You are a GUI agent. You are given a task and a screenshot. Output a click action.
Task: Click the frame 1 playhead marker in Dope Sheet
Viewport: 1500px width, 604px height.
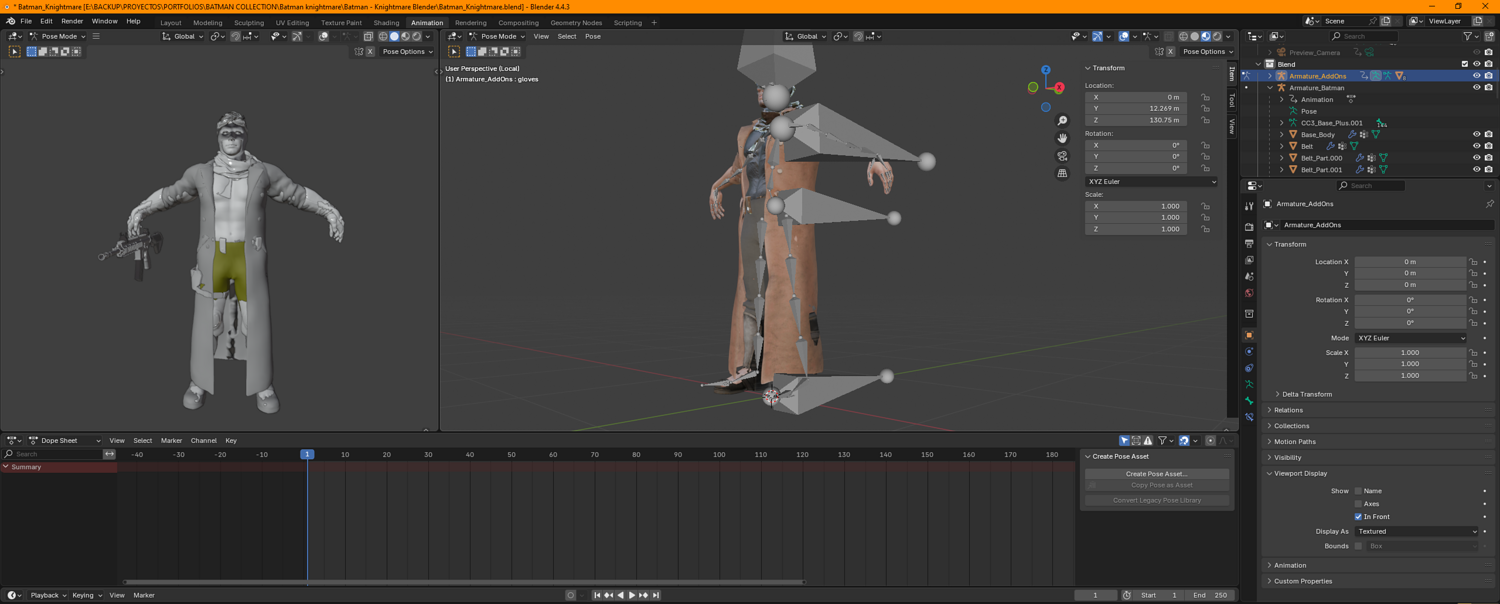[x=307, y=454]
